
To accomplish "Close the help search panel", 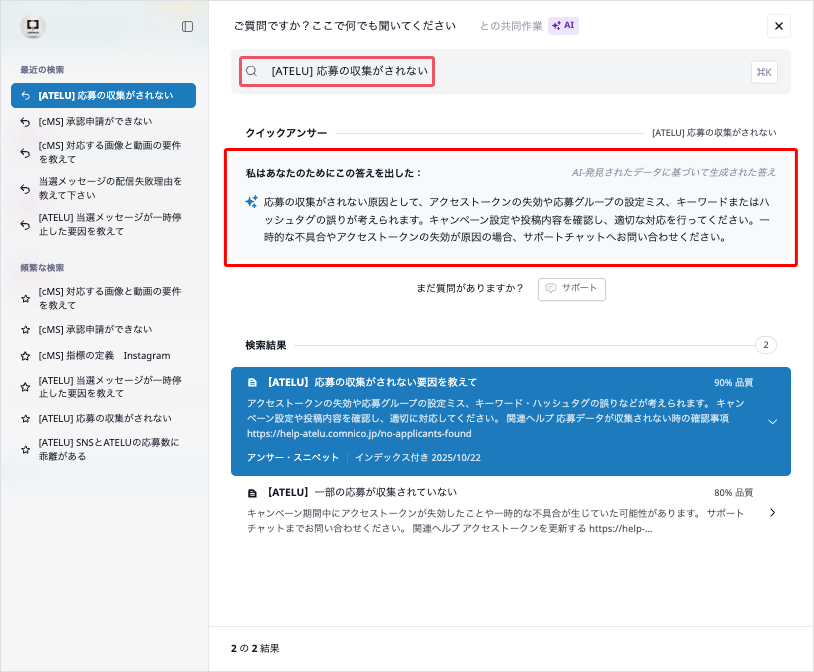I will [779, 26].
